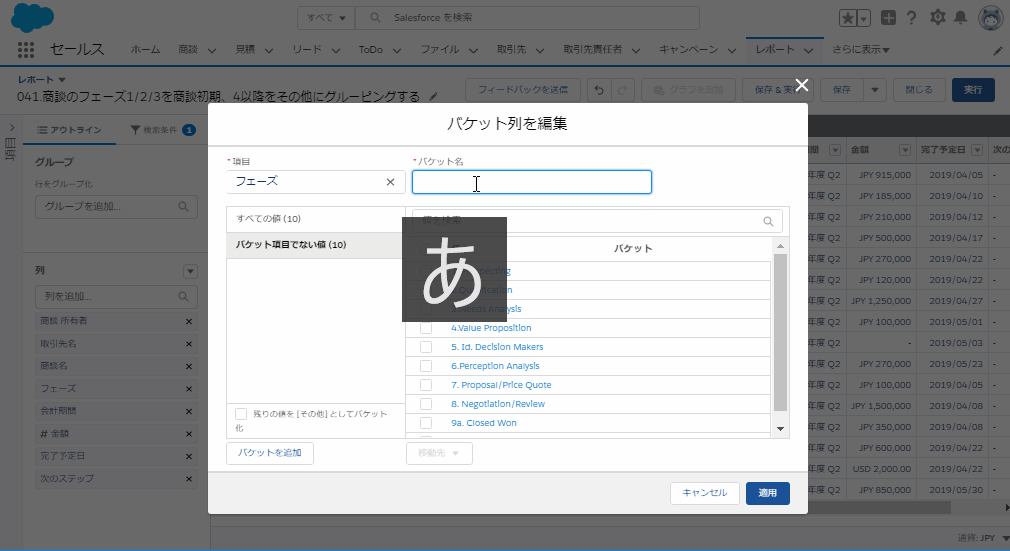Select バケット項目でない値 (10) list item
This screenshot has width=1010, height=551.
pyautogui.click(x=316, y=245)
